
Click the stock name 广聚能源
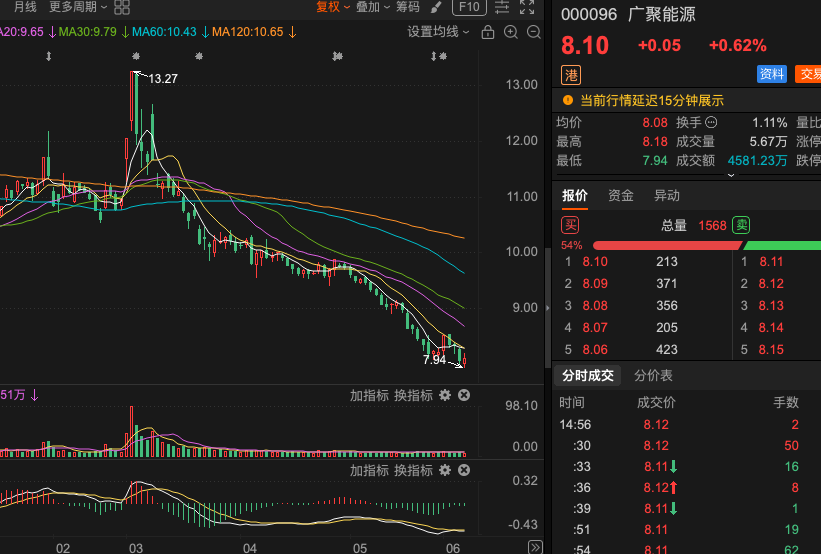pyautogui.click(x=662, y=14)
